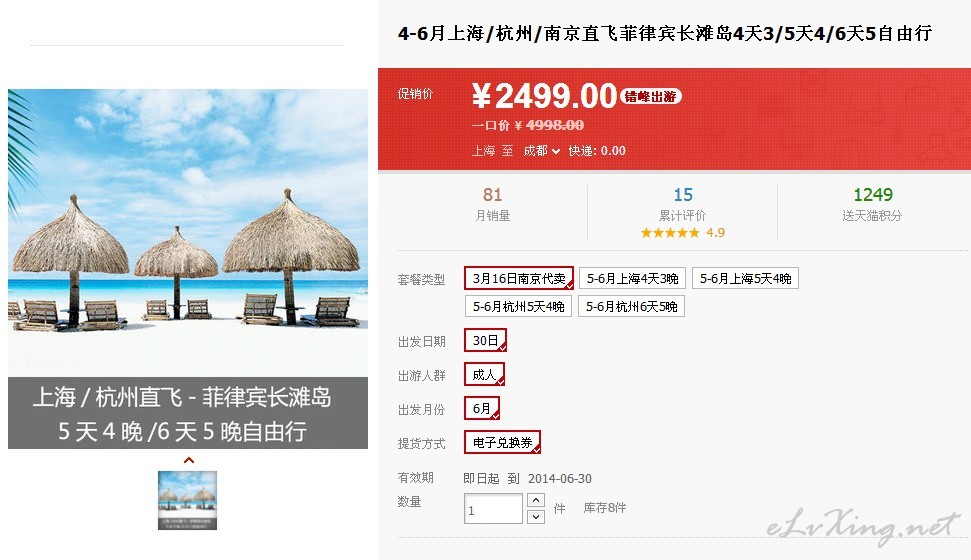Select the 5-6月杭州6天5晚 package
This screenshot has height=560, width=971.
coord(631,307)
